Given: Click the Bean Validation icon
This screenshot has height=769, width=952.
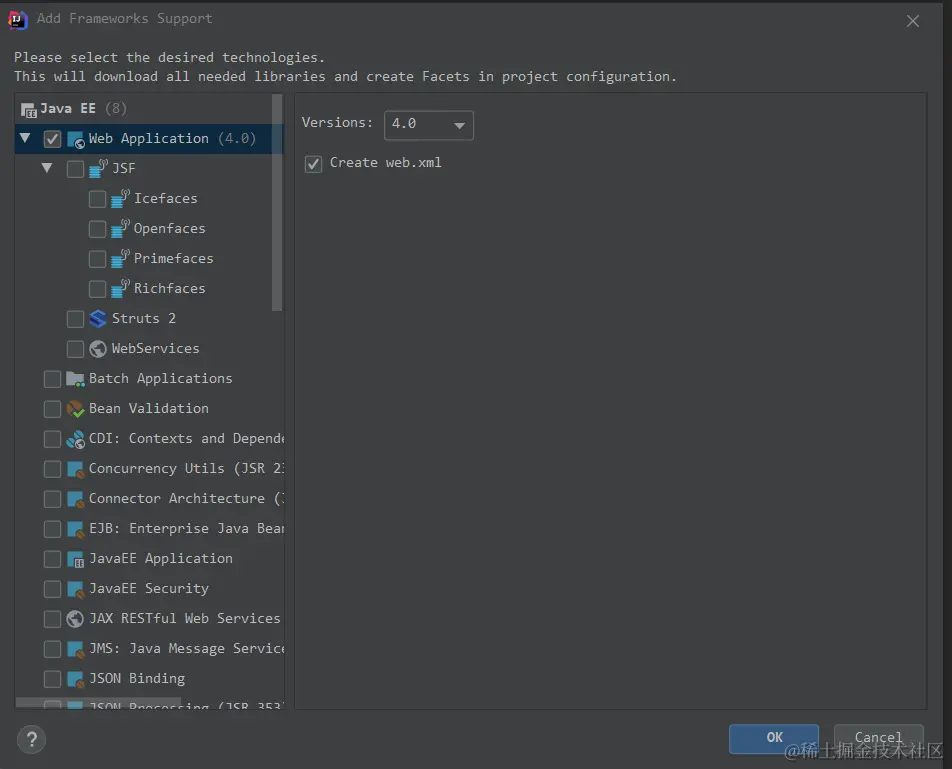Looking at the screenshot, I should point(75,409).
